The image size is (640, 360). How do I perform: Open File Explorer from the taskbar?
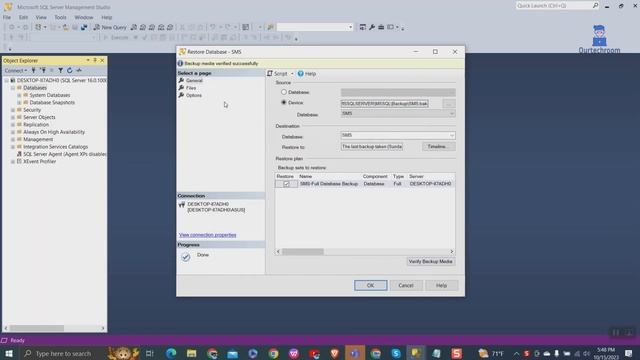pyautogui.click(x=191, y=353)
